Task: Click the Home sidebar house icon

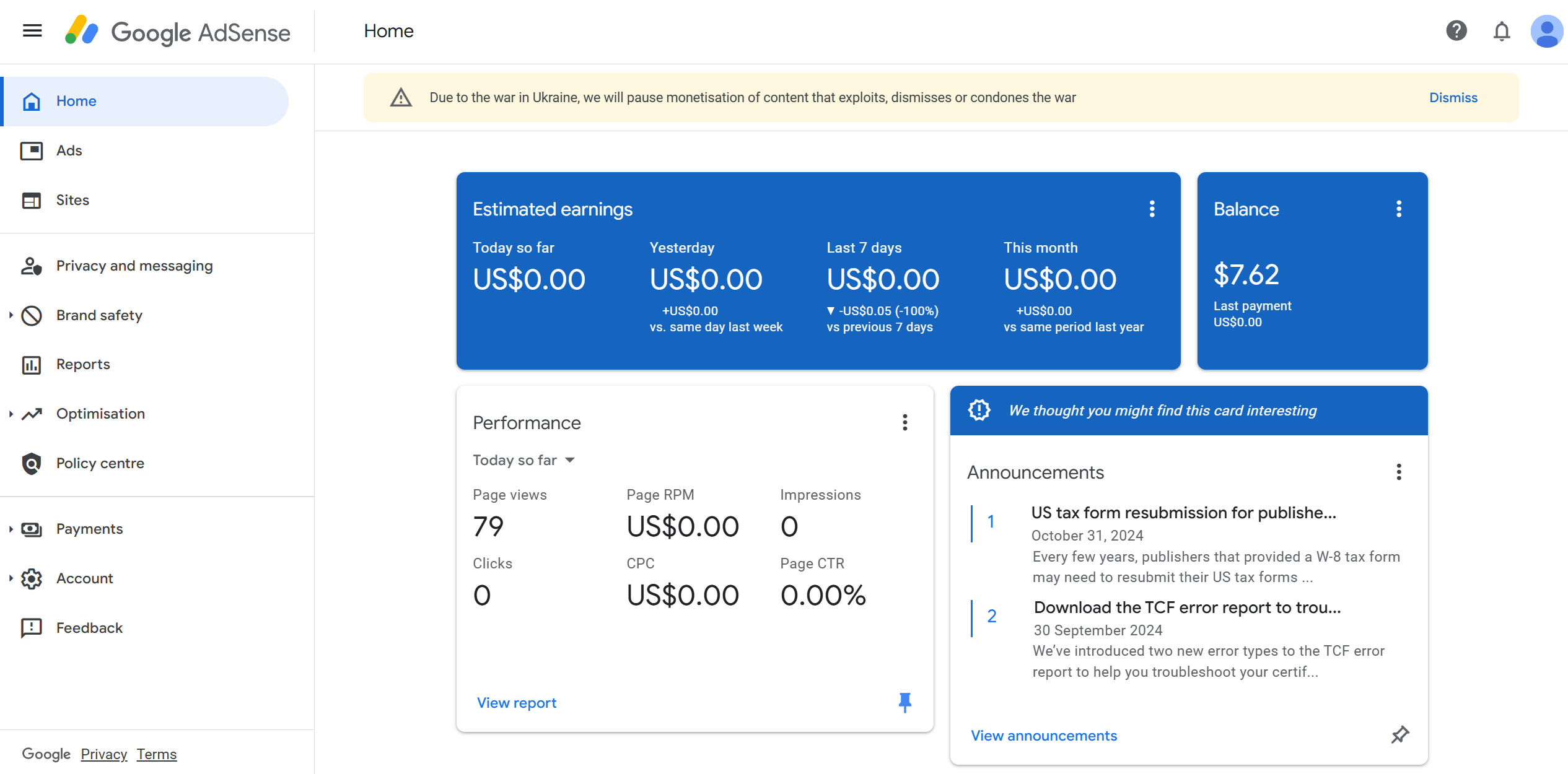Action: click(32, 101)
